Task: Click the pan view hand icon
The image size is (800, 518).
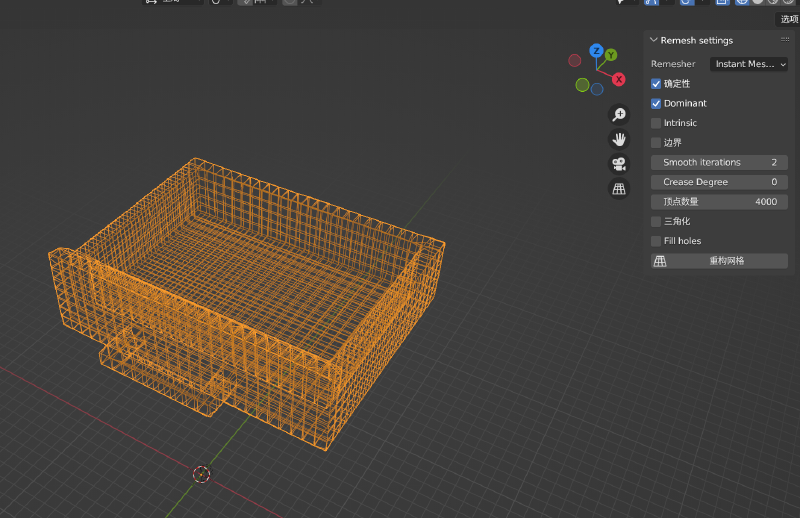Action: [x=619, y=139]
